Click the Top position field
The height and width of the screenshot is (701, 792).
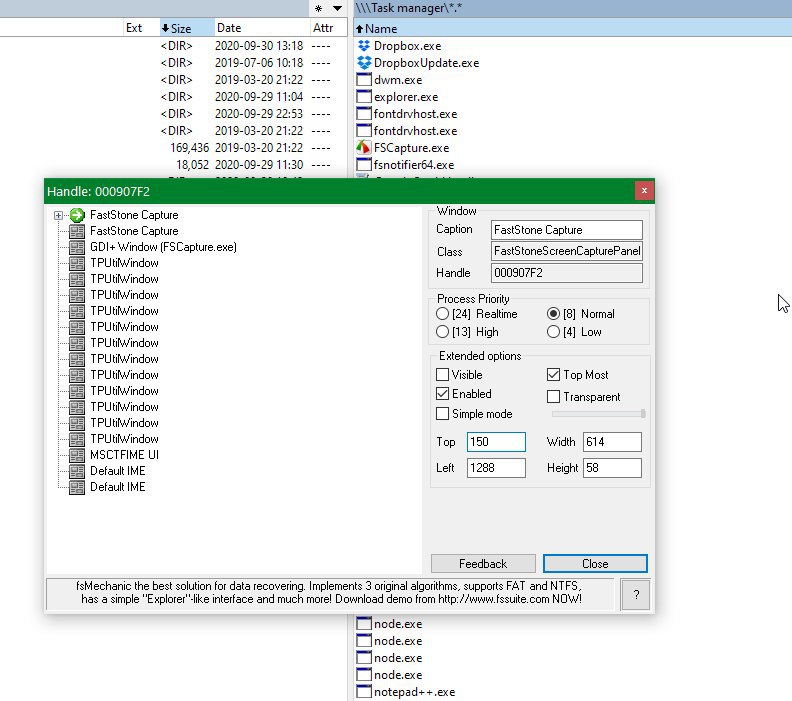(x=496, y=442)
